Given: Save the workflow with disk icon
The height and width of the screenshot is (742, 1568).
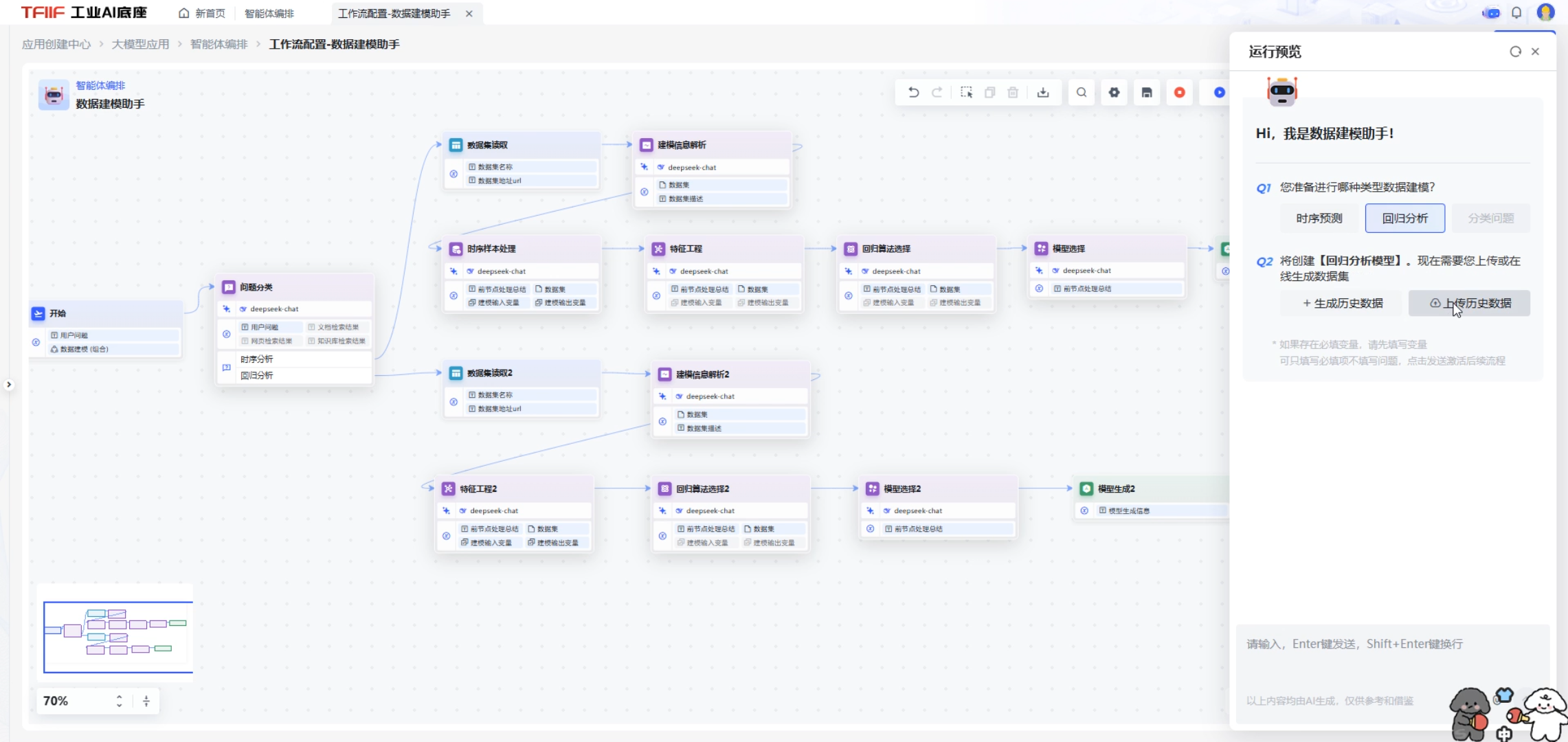Looking at the screenshot, I should (x=1147, y=93).
